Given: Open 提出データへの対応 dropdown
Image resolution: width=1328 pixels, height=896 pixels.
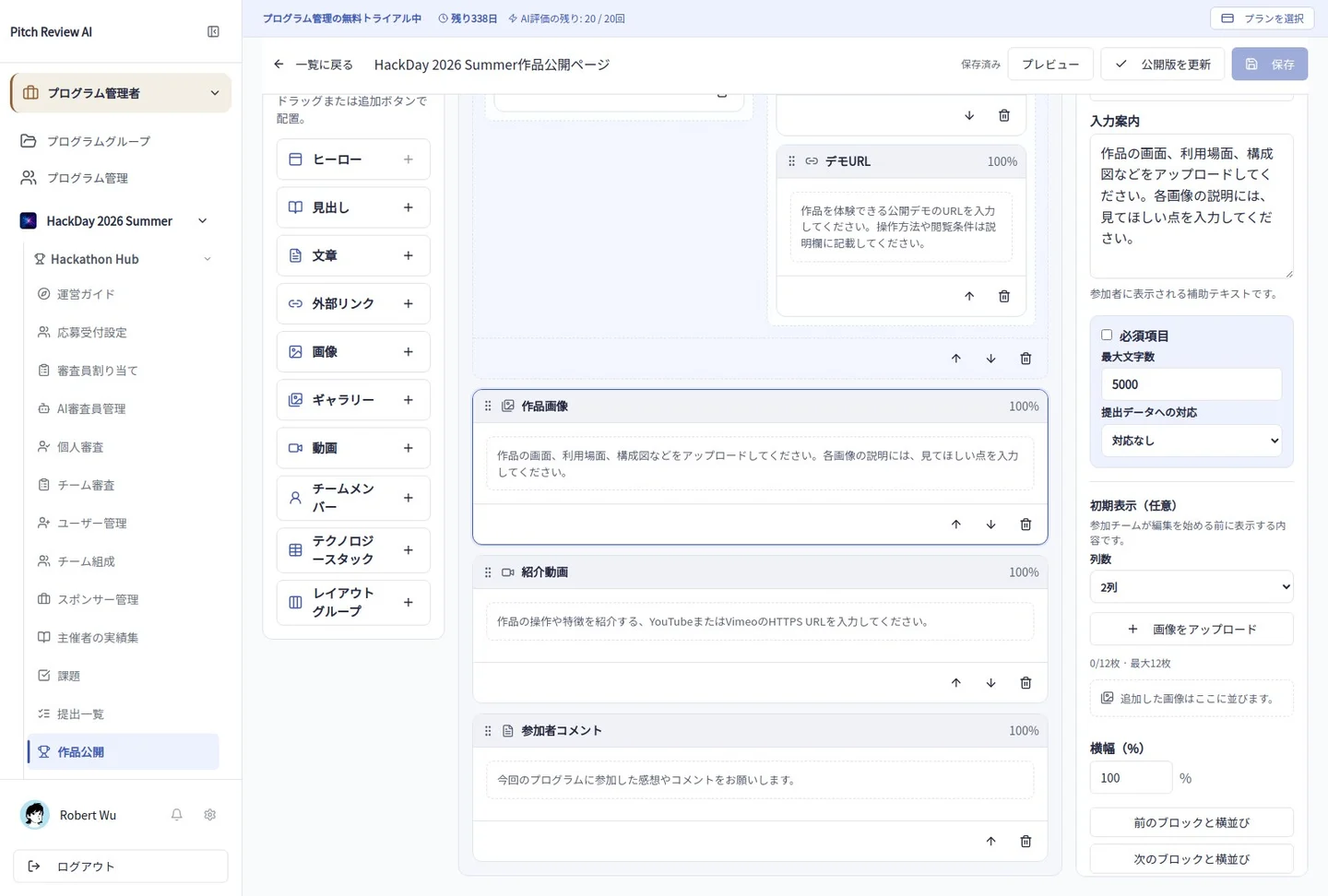Looking at the screenshot, I should tap(1191, 441).
